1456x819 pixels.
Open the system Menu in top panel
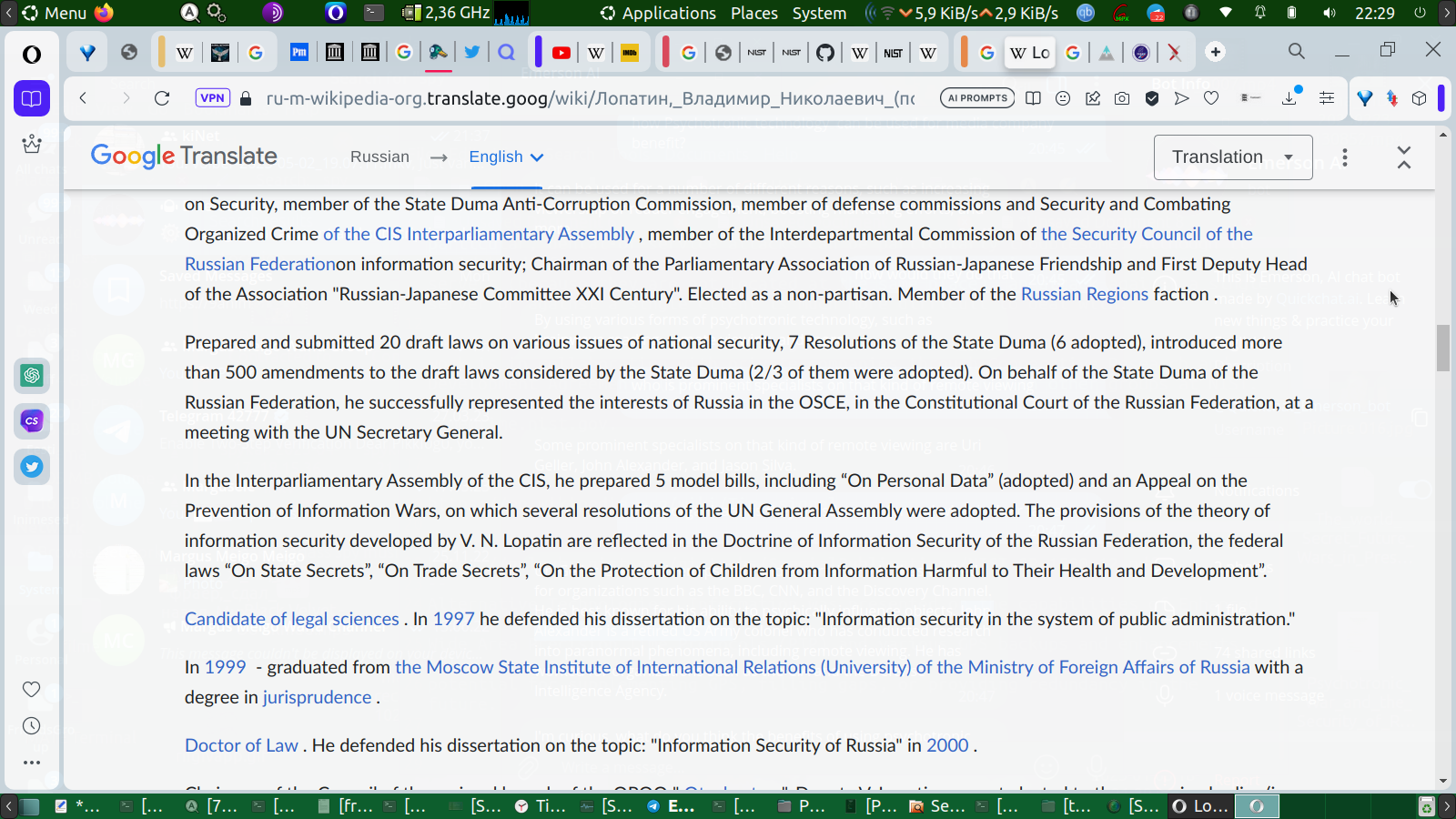point(55,13)
